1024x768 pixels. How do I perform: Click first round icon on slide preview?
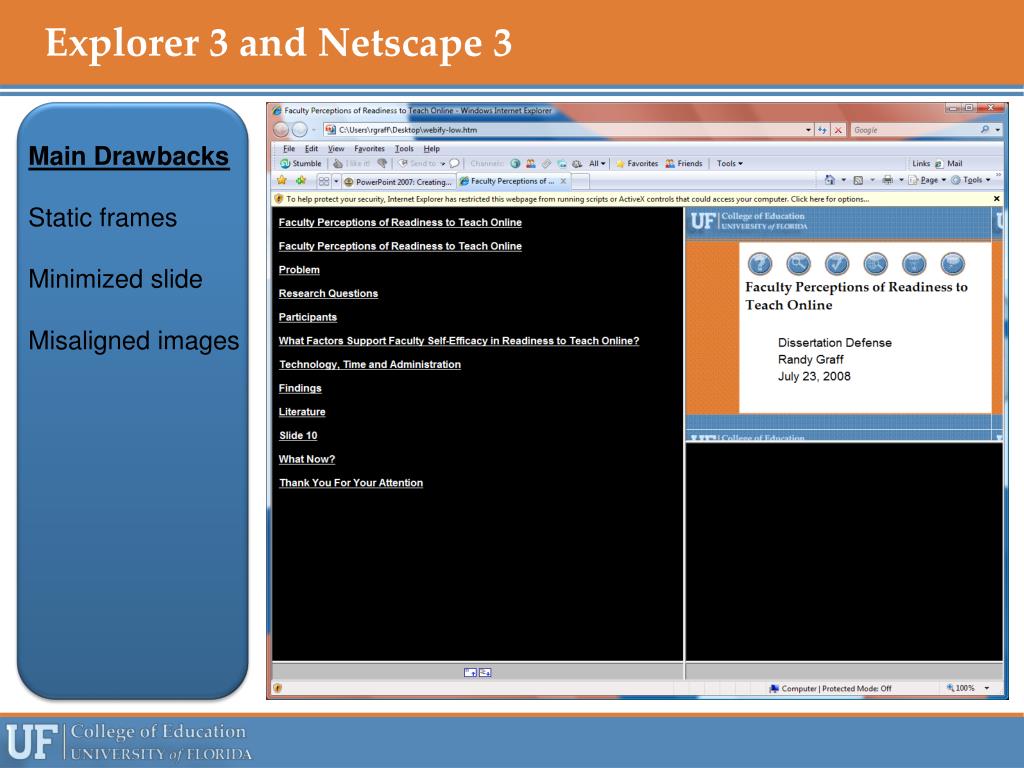click(760, 263)
